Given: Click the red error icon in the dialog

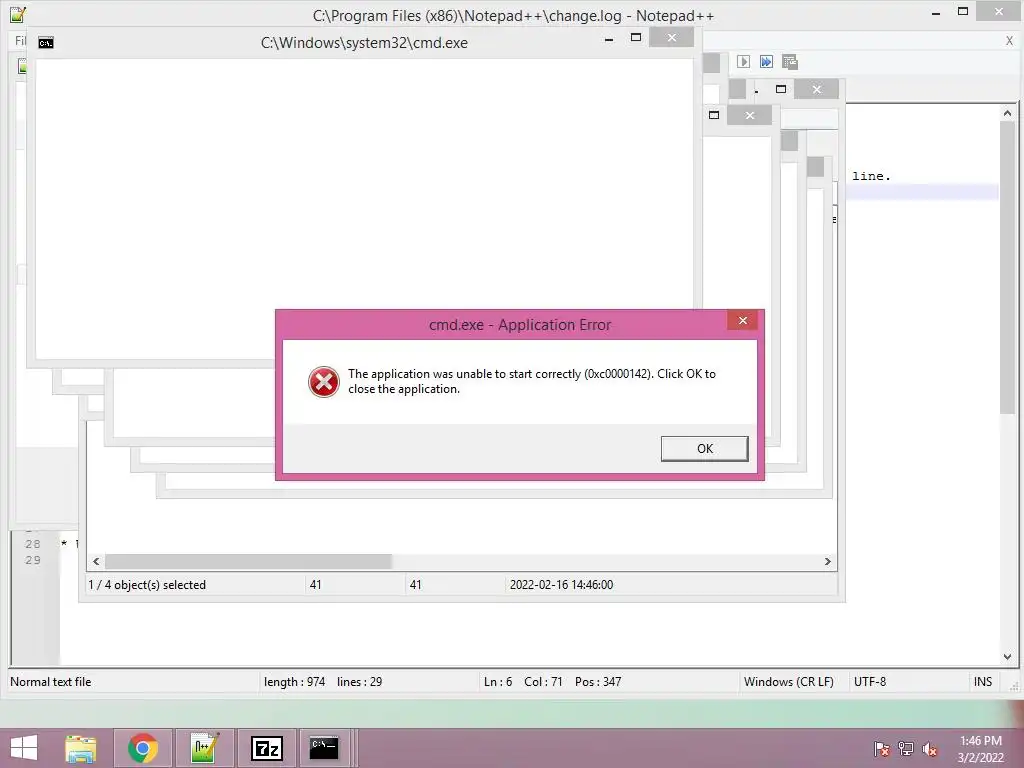Looking at the screenshot, I should coord(324,382).
